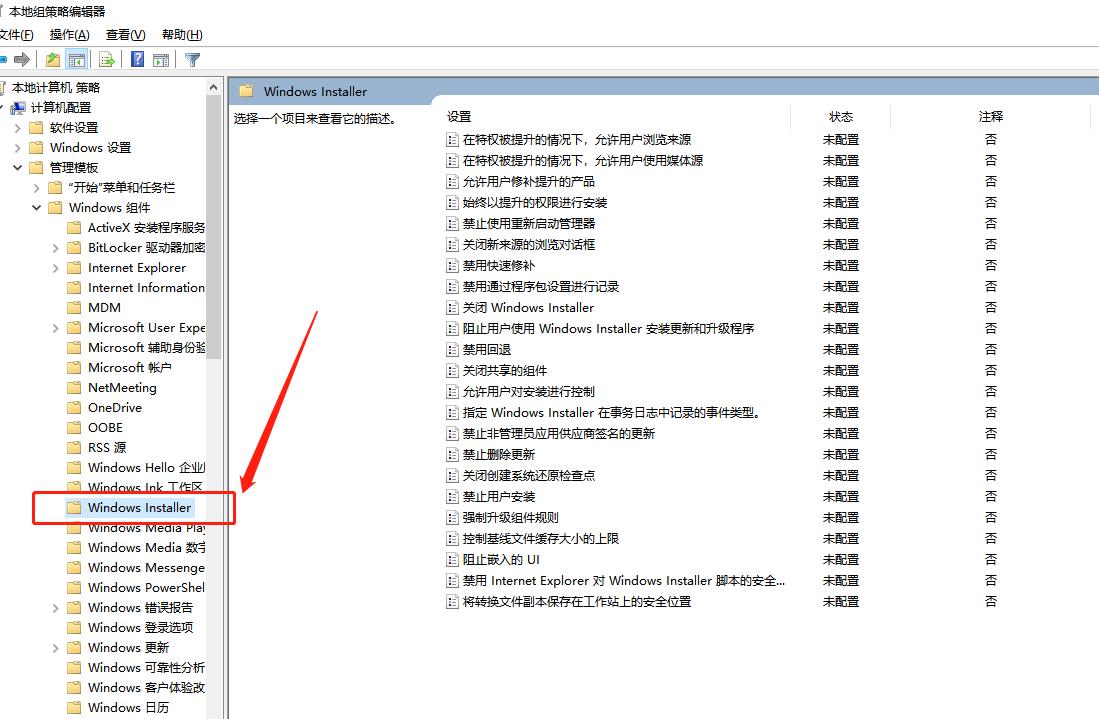Sort by the 注释 column header

coord(990,117)
